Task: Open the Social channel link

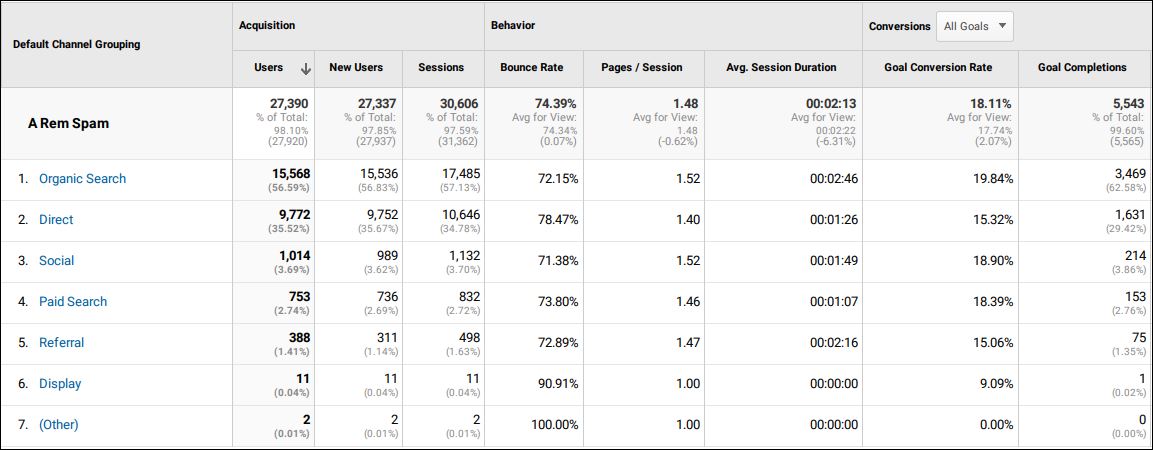Action: point(57,261)
